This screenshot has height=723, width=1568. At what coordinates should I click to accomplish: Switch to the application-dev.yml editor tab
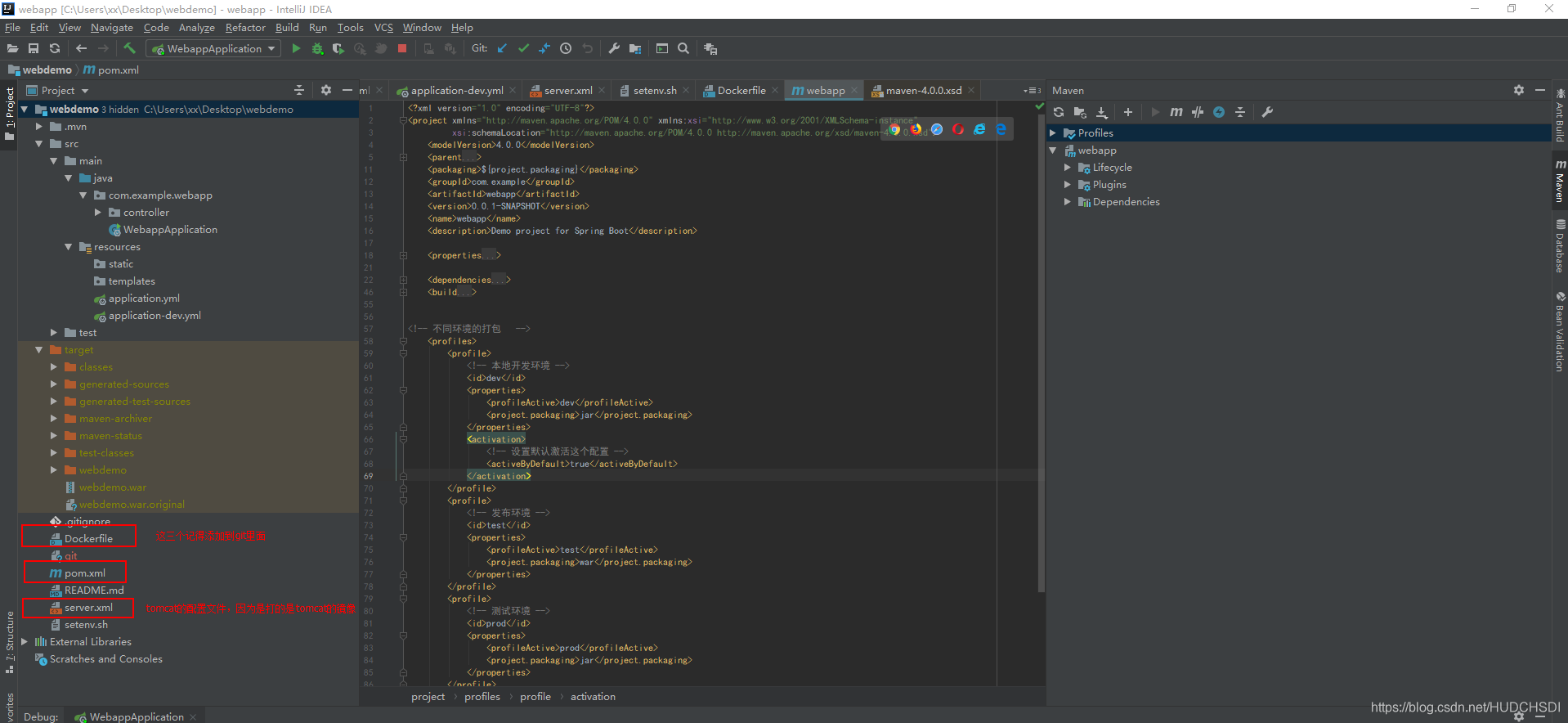(456, 90)
